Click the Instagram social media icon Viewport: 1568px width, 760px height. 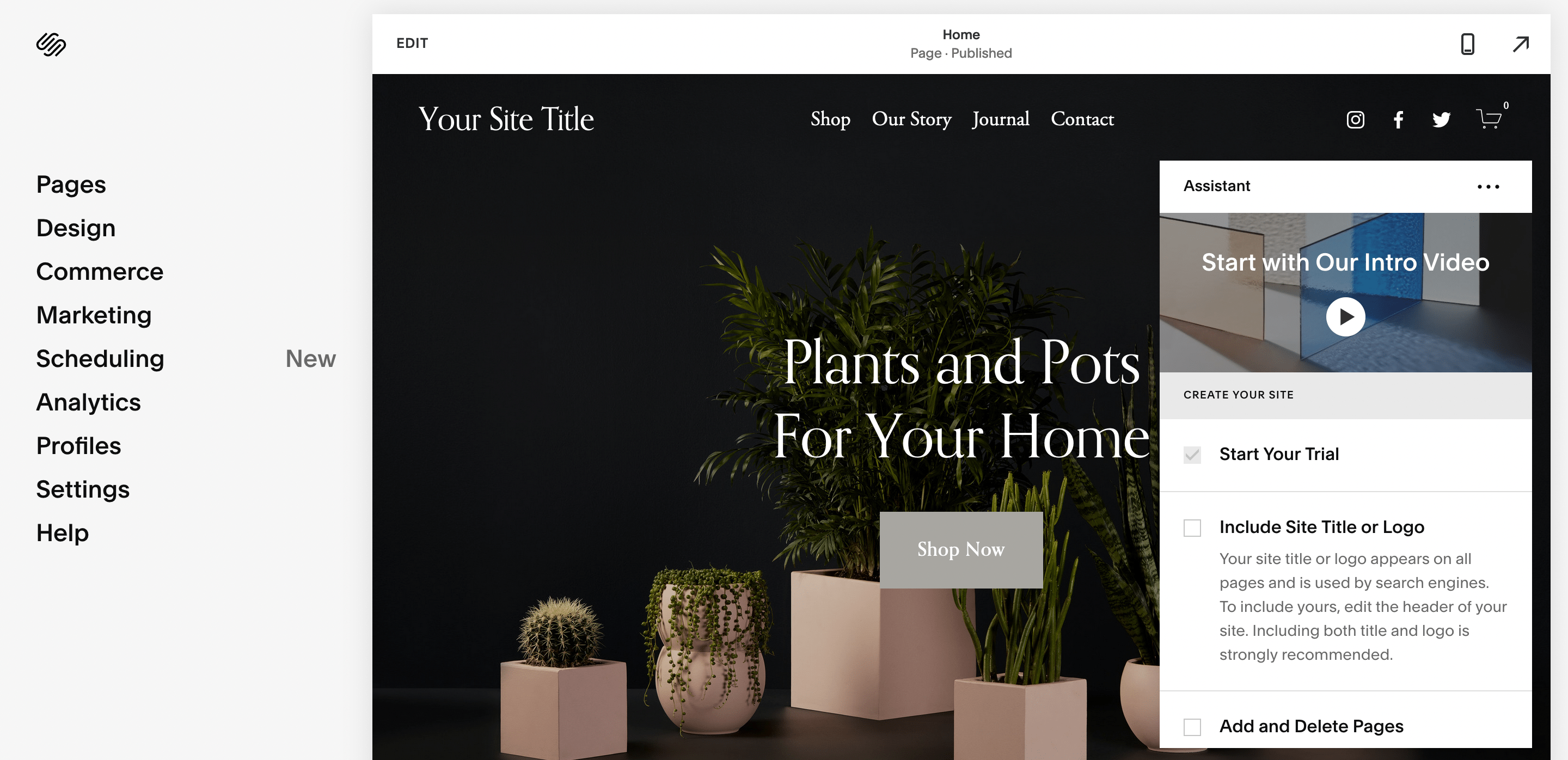coord(1356,118)
